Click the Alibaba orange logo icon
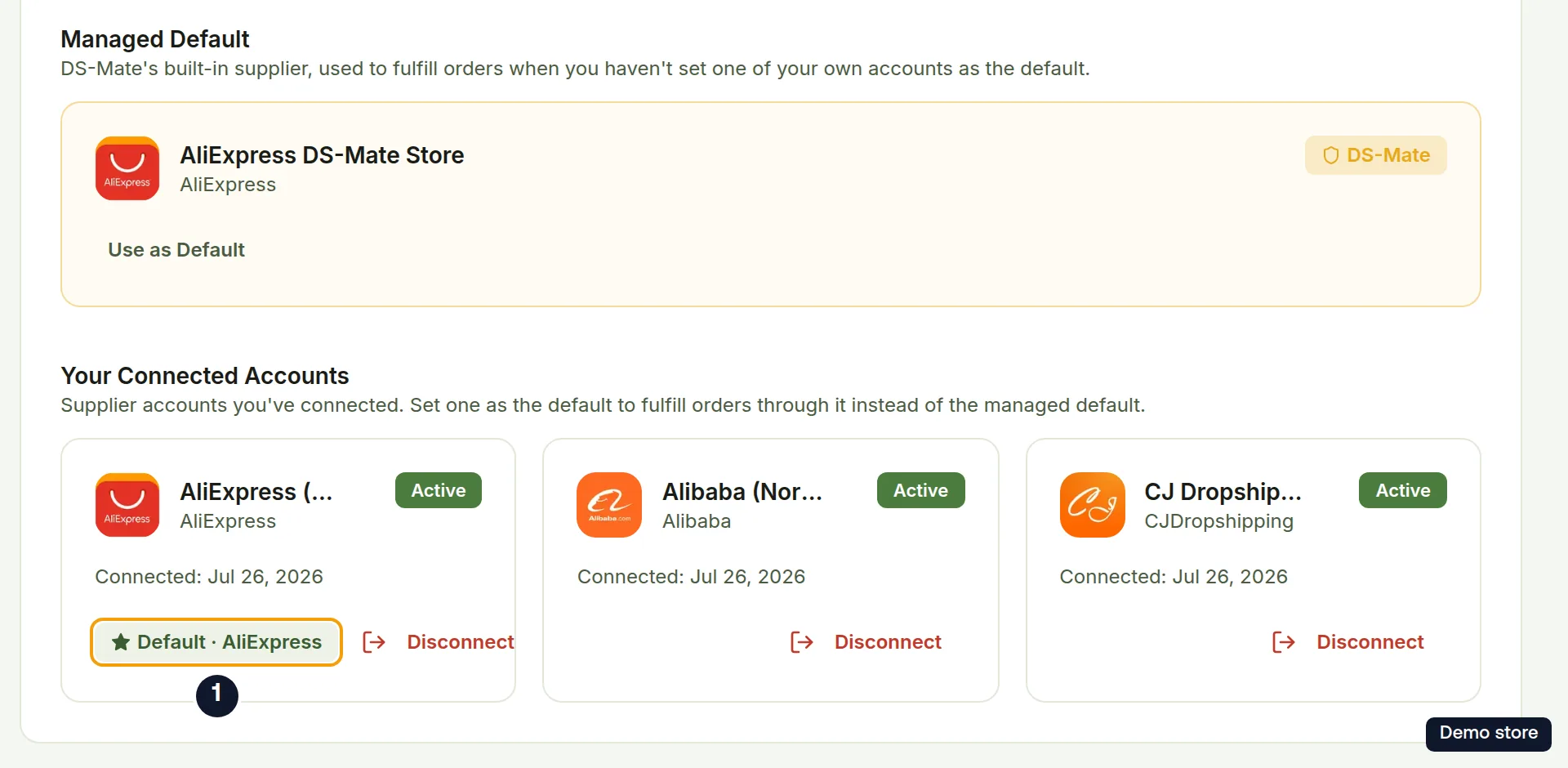The height and width of the screenshot is (768, 1568). [x=609, y=505]
